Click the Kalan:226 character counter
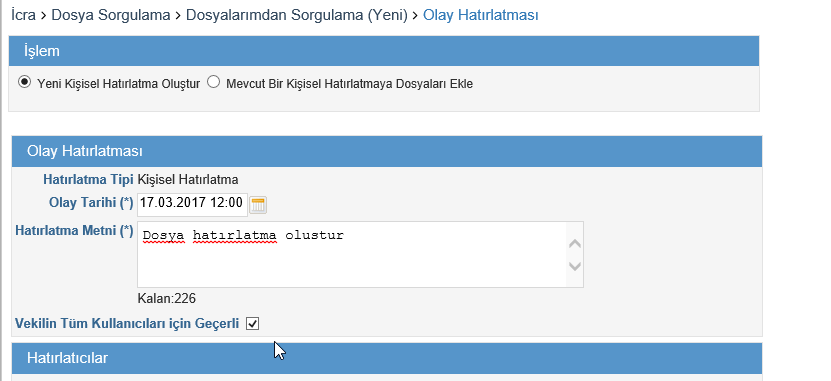Image resolution: width=831 pixels, height=381 pixels. click(166, 299)
